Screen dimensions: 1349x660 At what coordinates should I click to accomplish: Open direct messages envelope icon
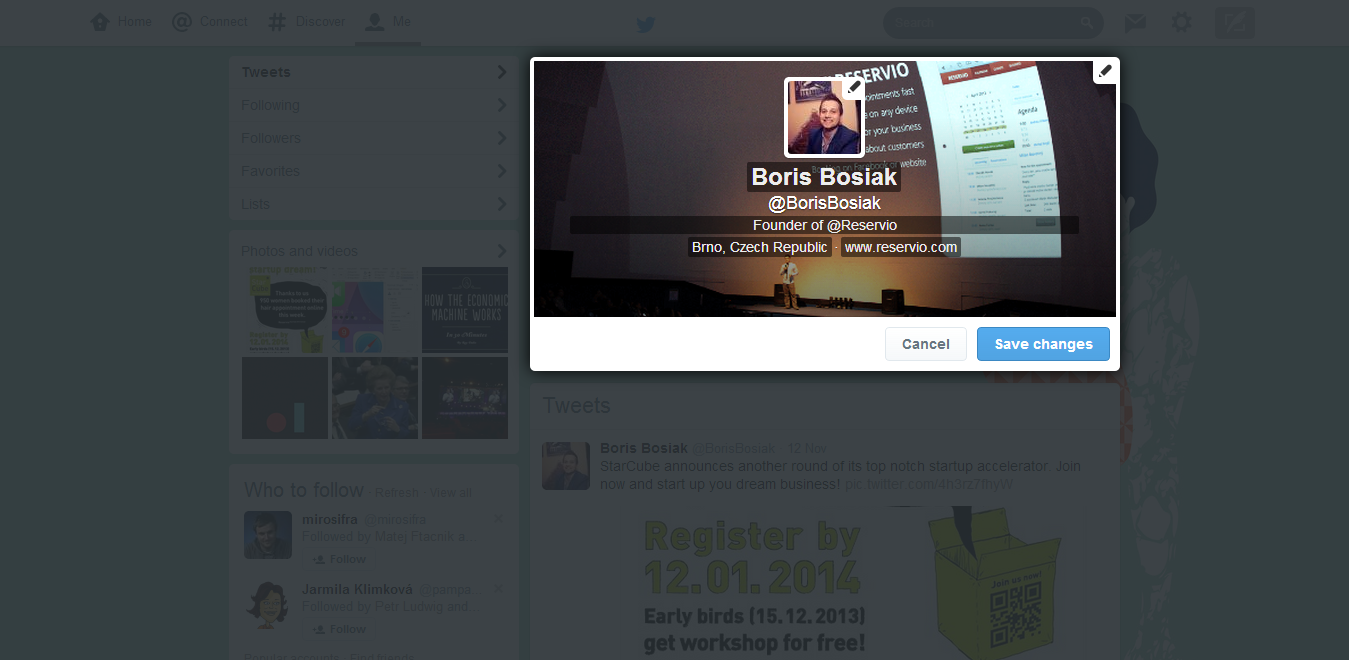[x=1135, y=22]
